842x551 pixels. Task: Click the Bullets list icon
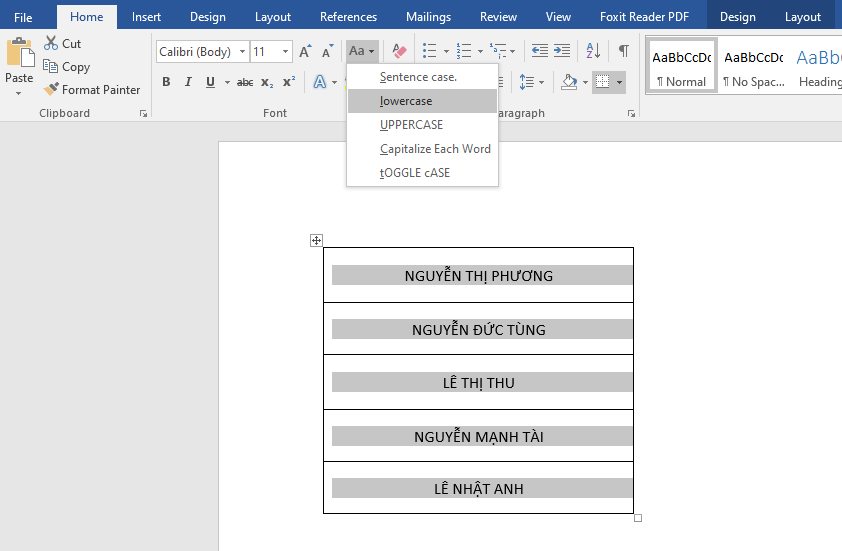click(430, 51)
